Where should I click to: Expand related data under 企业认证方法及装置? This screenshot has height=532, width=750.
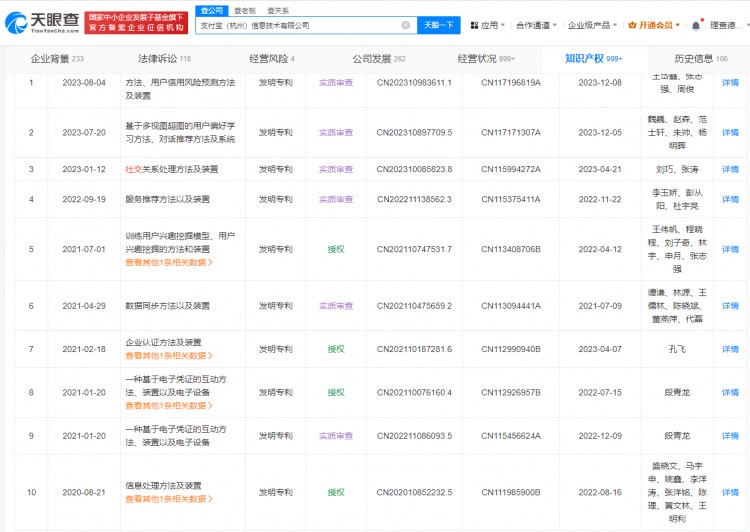click(169, 355)
